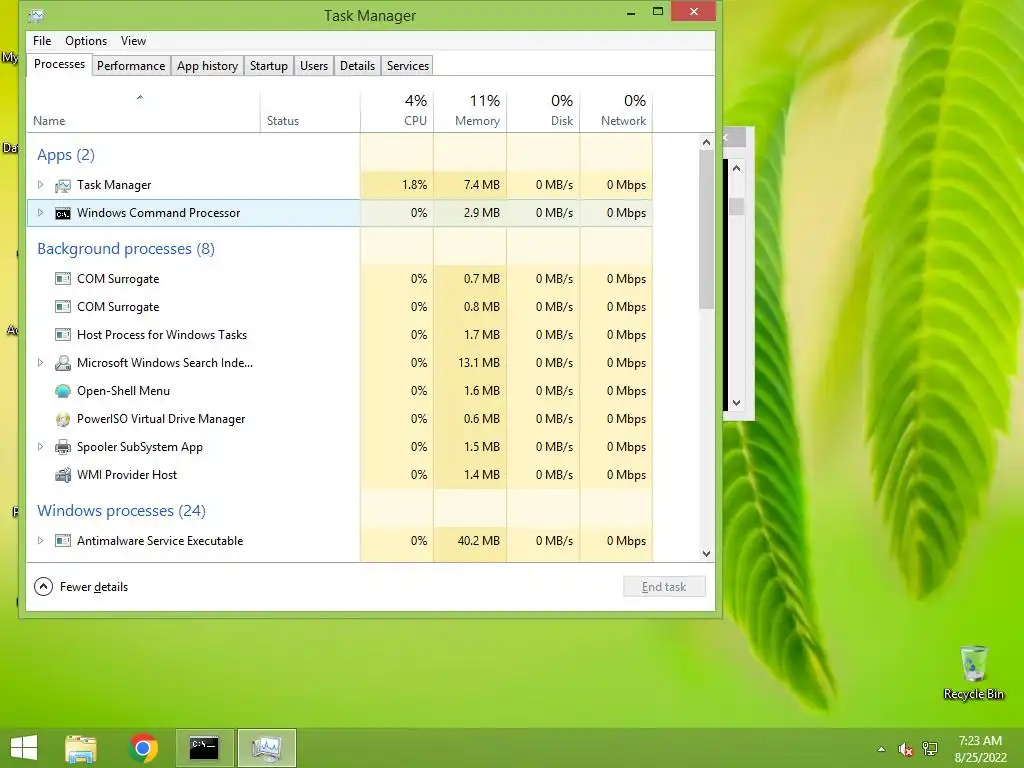Open the File menu

pos(42,40)
